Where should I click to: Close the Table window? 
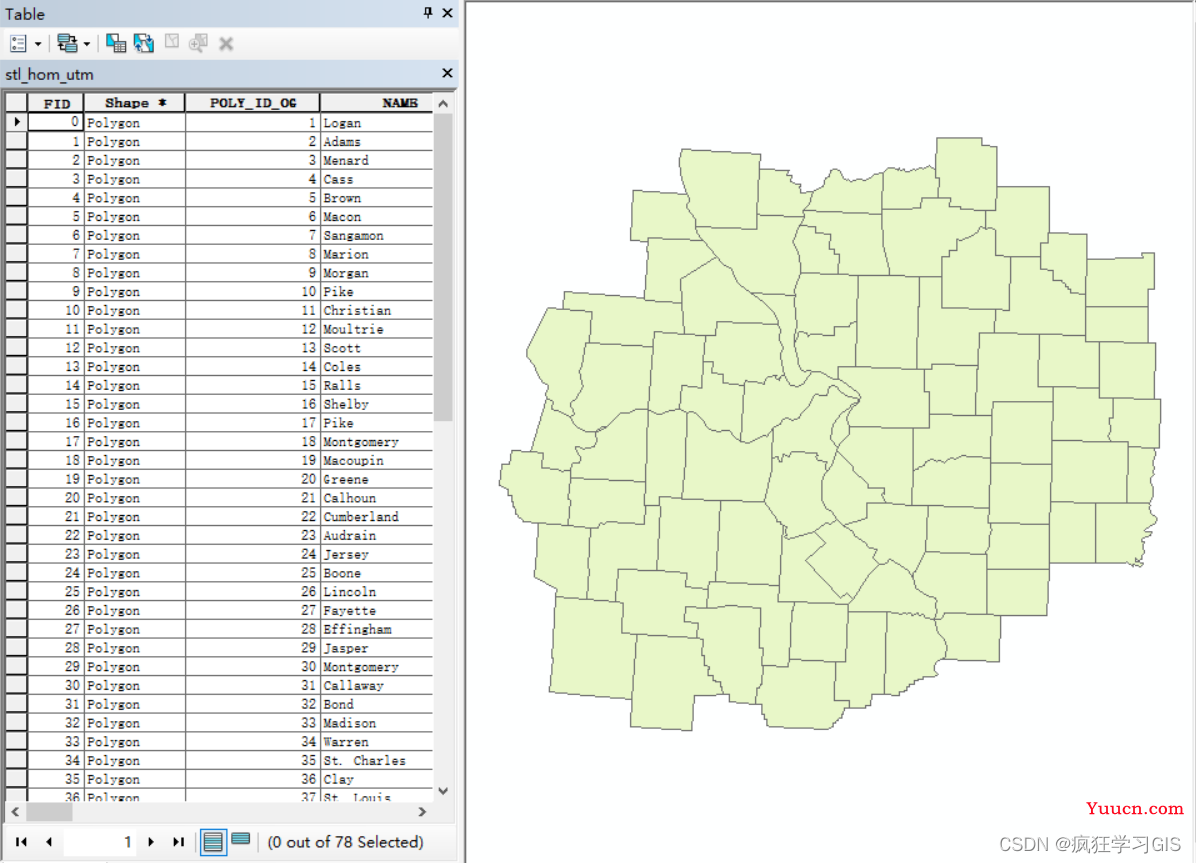(x=448, y=13)
